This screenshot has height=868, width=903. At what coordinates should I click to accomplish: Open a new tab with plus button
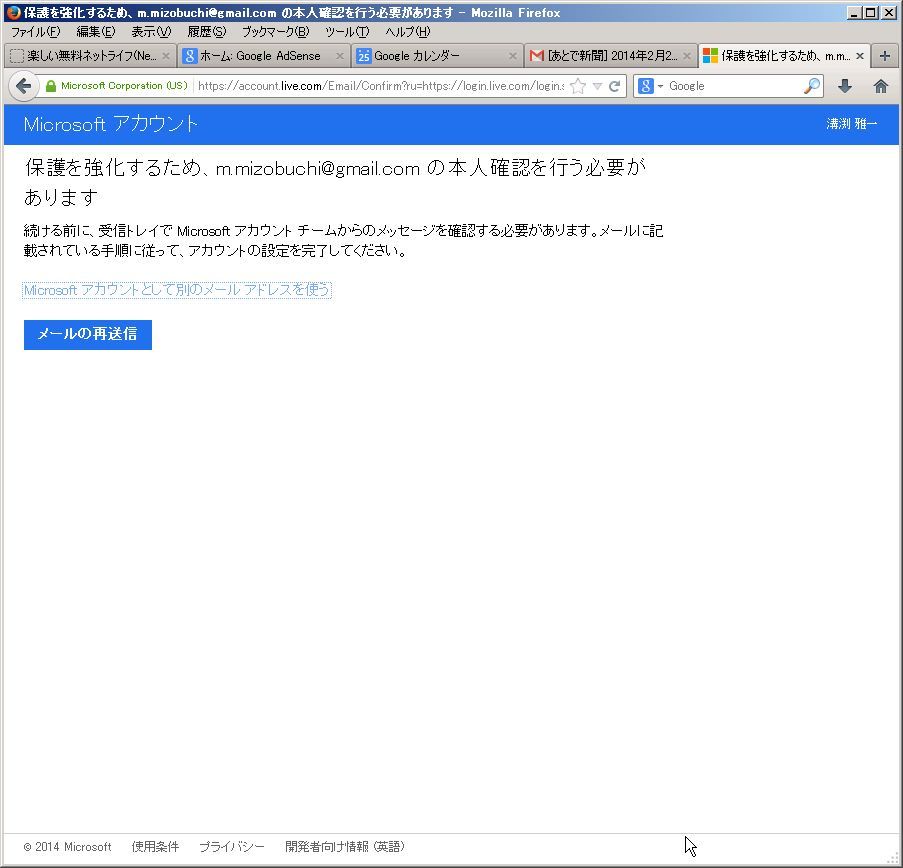[x=885, y=56]
